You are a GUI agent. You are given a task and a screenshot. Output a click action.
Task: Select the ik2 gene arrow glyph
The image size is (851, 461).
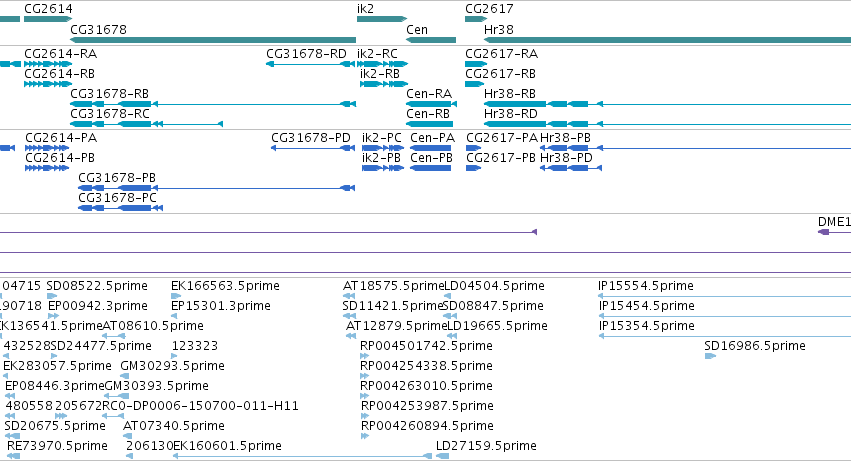(382, 19)
